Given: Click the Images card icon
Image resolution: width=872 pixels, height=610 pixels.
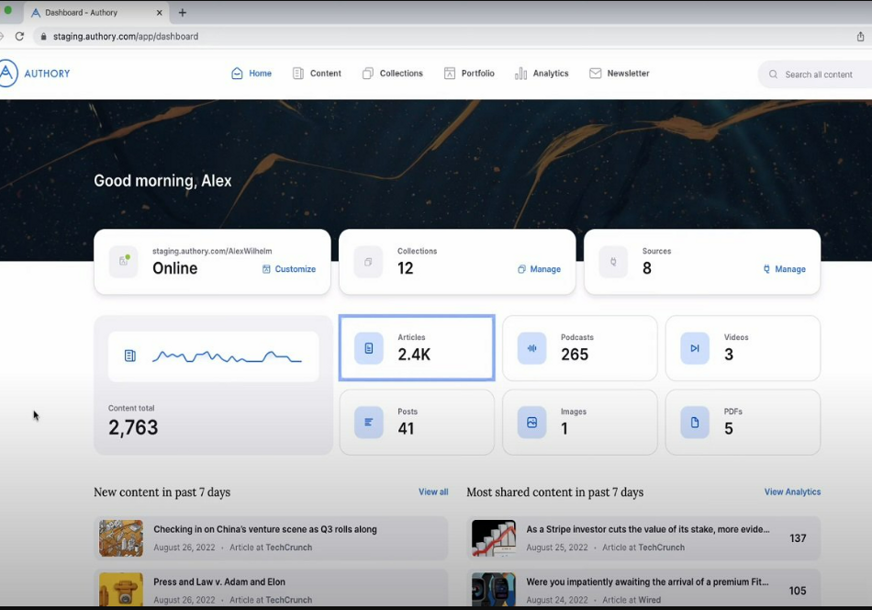Looking at the screenshot, I should pyautogui.click(x=532, y=422).
